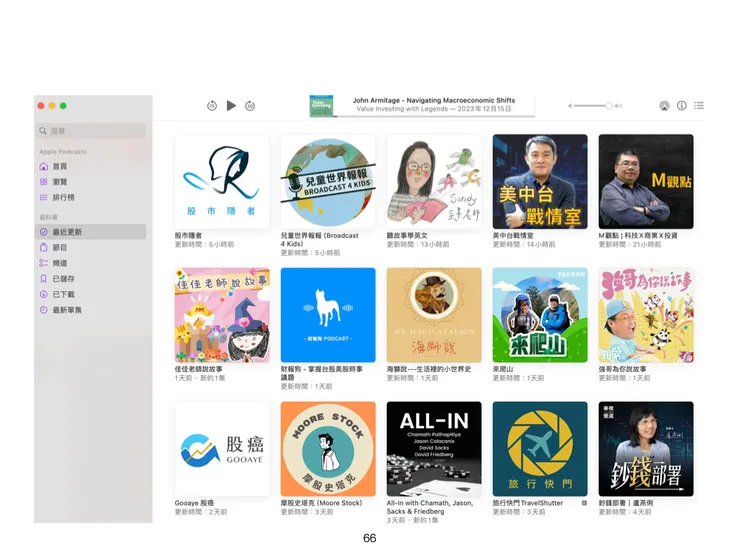Click the M觀點｜科技X商業X投資 title

638,235
